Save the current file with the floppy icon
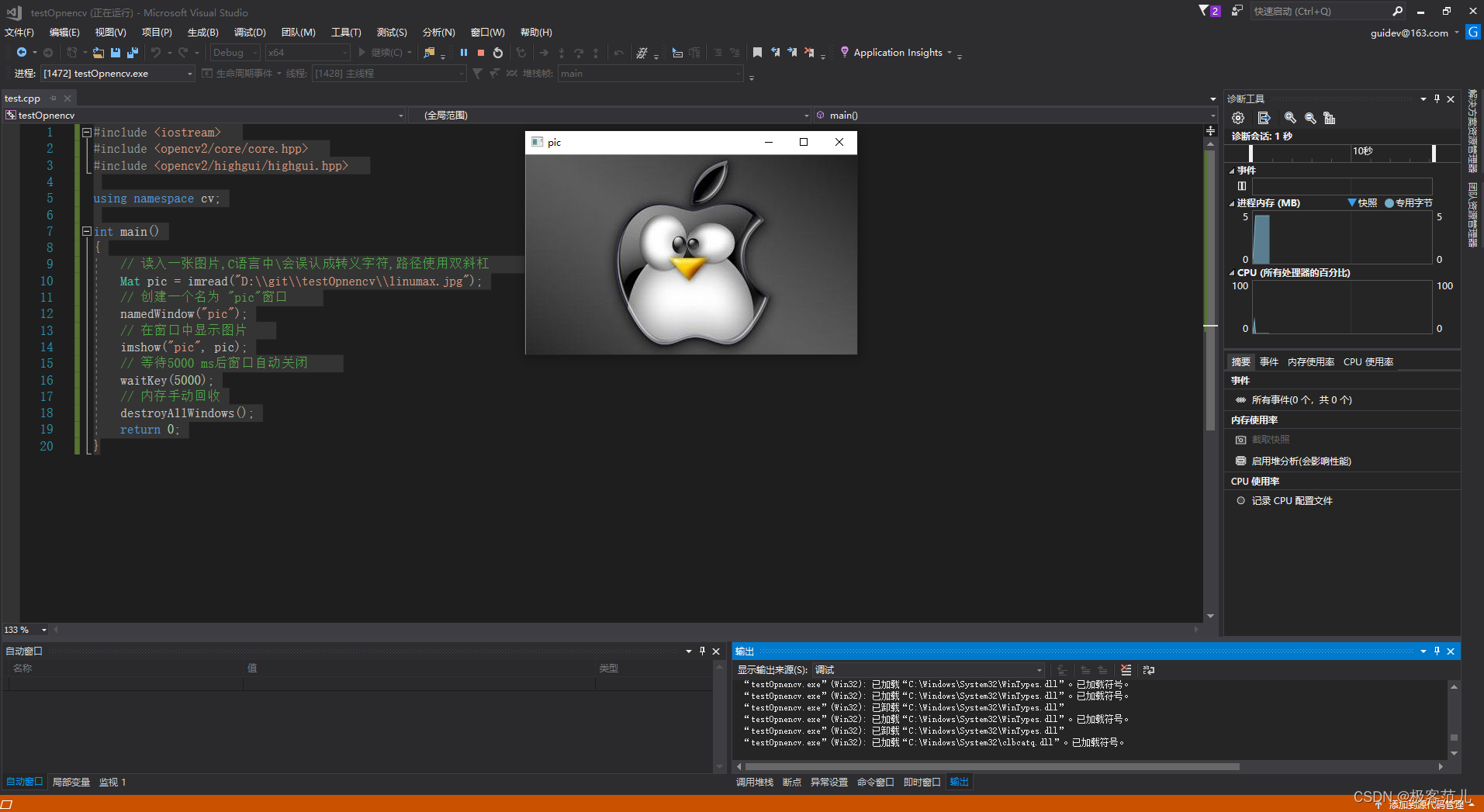 pos(116,53)
